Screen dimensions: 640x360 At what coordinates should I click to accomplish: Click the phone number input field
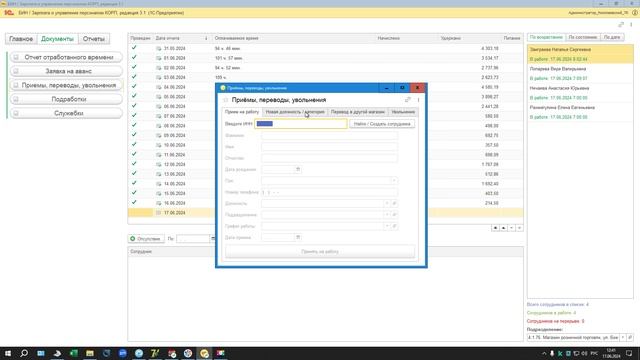point(329,192)
